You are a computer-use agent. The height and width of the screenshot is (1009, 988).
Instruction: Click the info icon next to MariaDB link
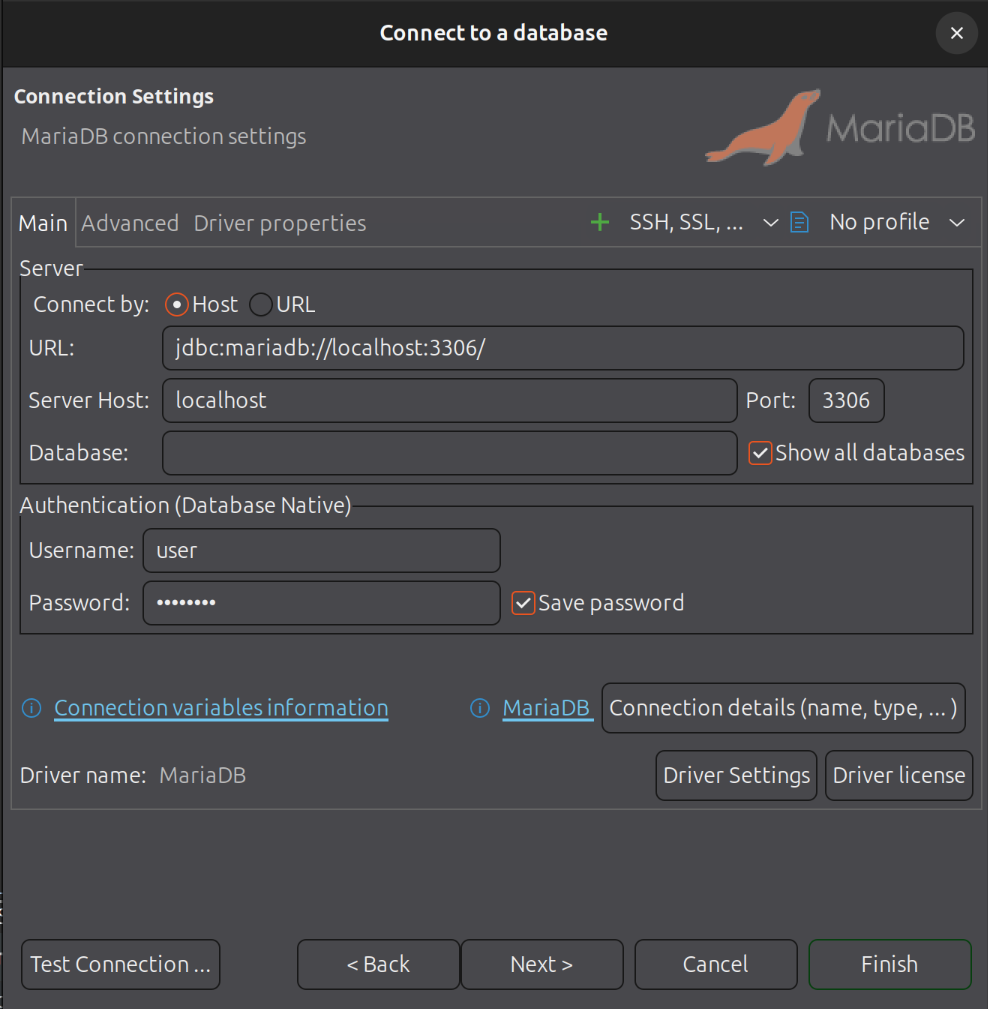480,708
